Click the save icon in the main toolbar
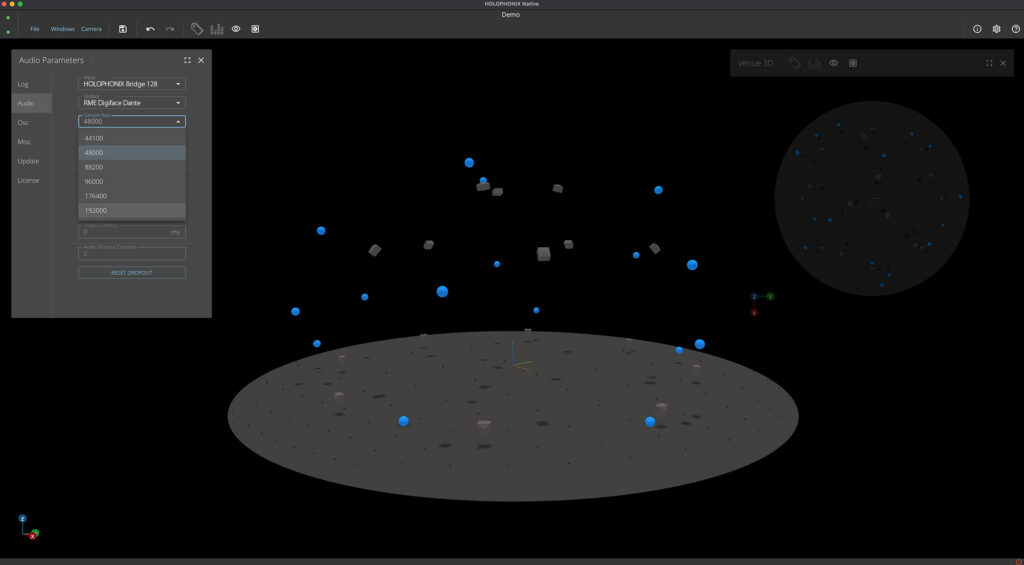The image size is (1024, 565). 123,29
